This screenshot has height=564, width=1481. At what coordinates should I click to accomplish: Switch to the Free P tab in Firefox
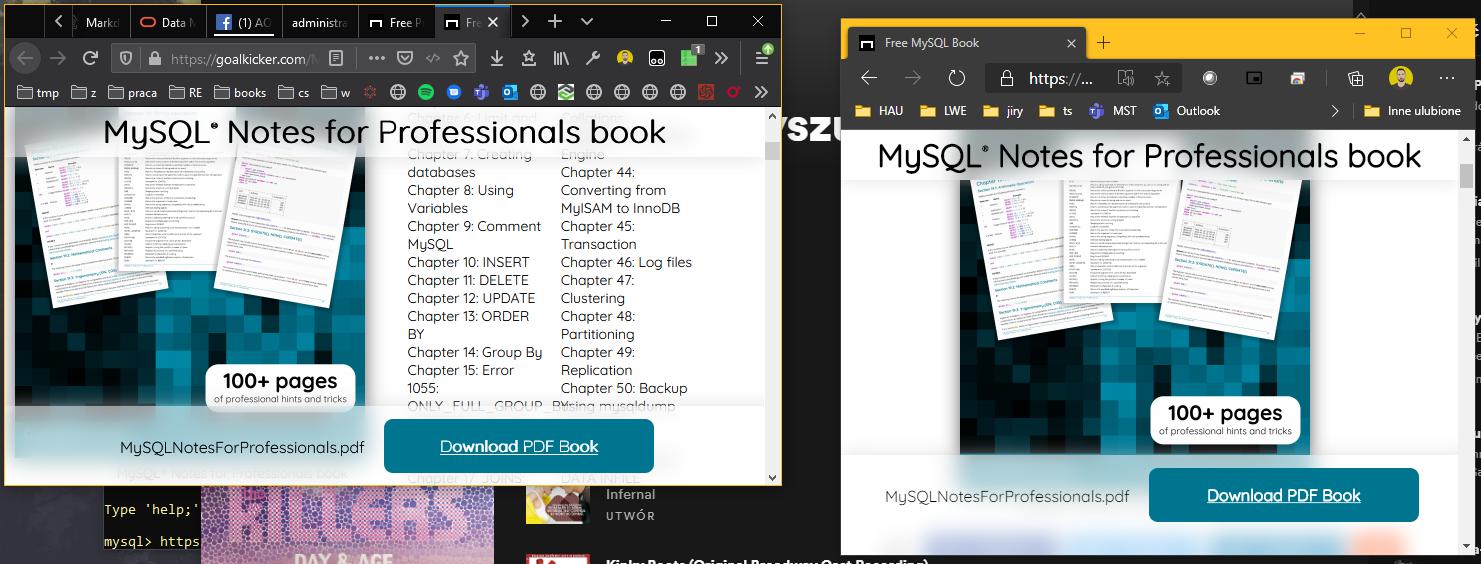tap(396, 22)
